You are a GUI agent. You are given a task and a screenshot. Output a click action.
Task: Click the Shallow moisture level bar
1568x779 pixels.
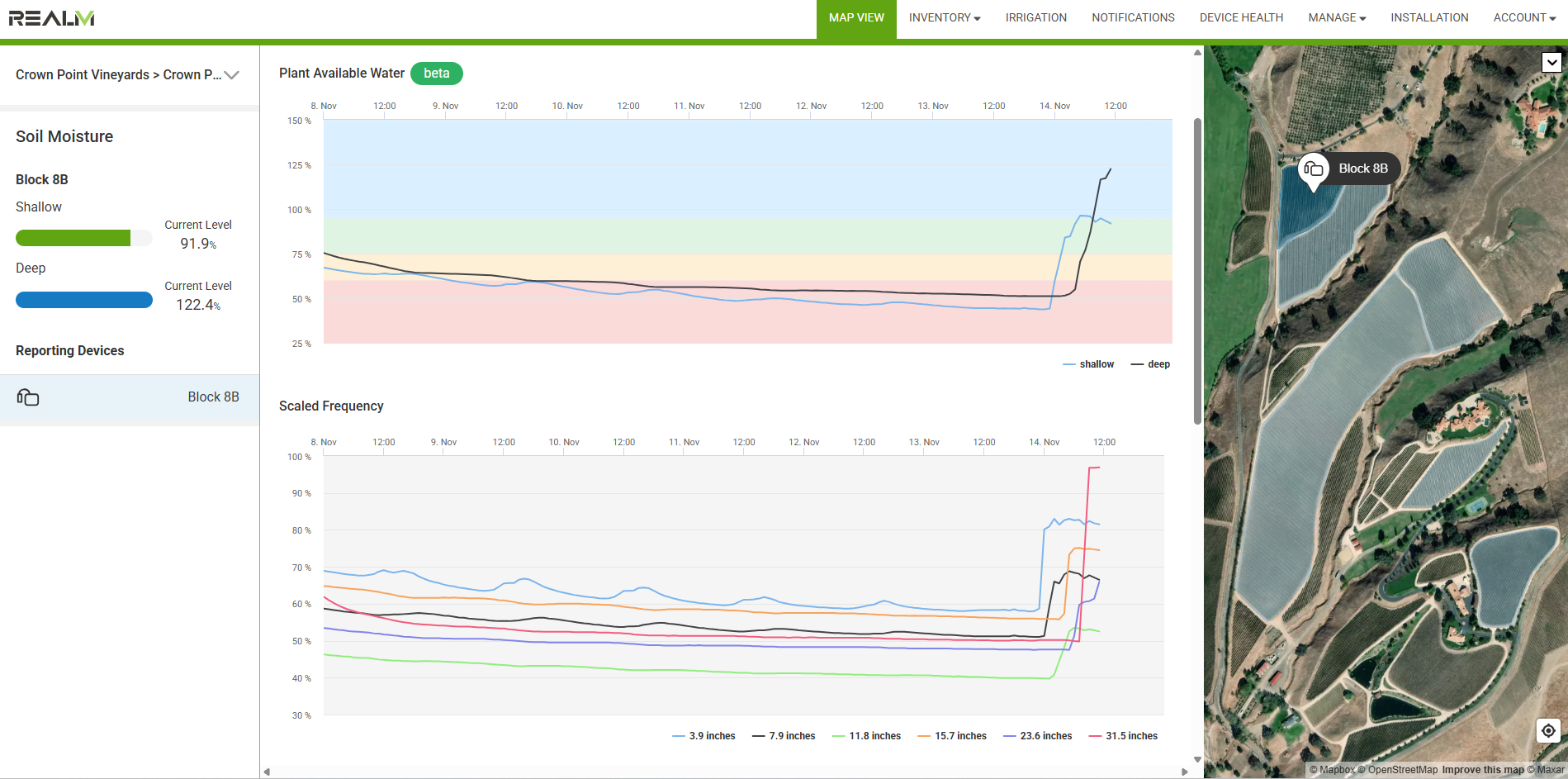(83, 238)
